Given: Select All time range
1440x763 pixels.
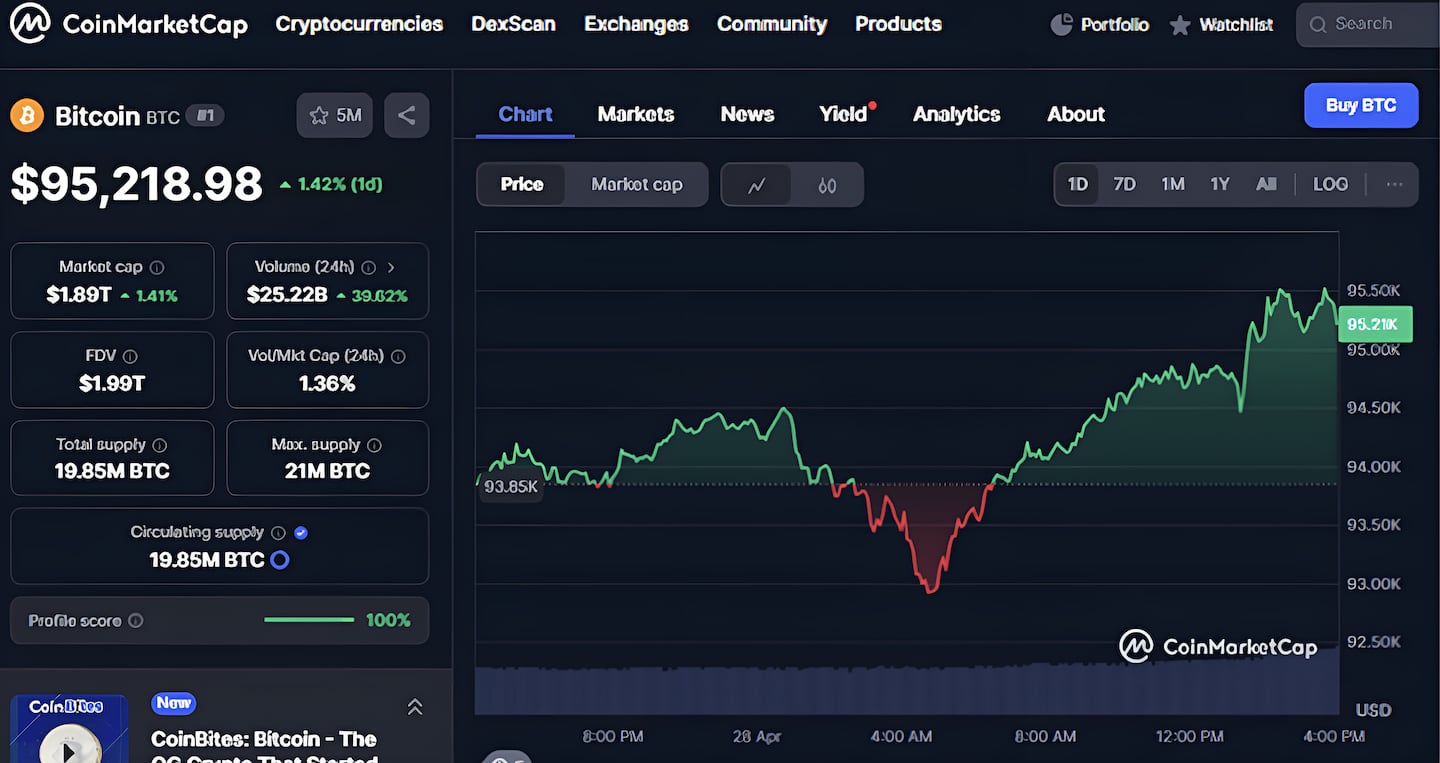Looking at the screenshot, I should [1266, 184].
